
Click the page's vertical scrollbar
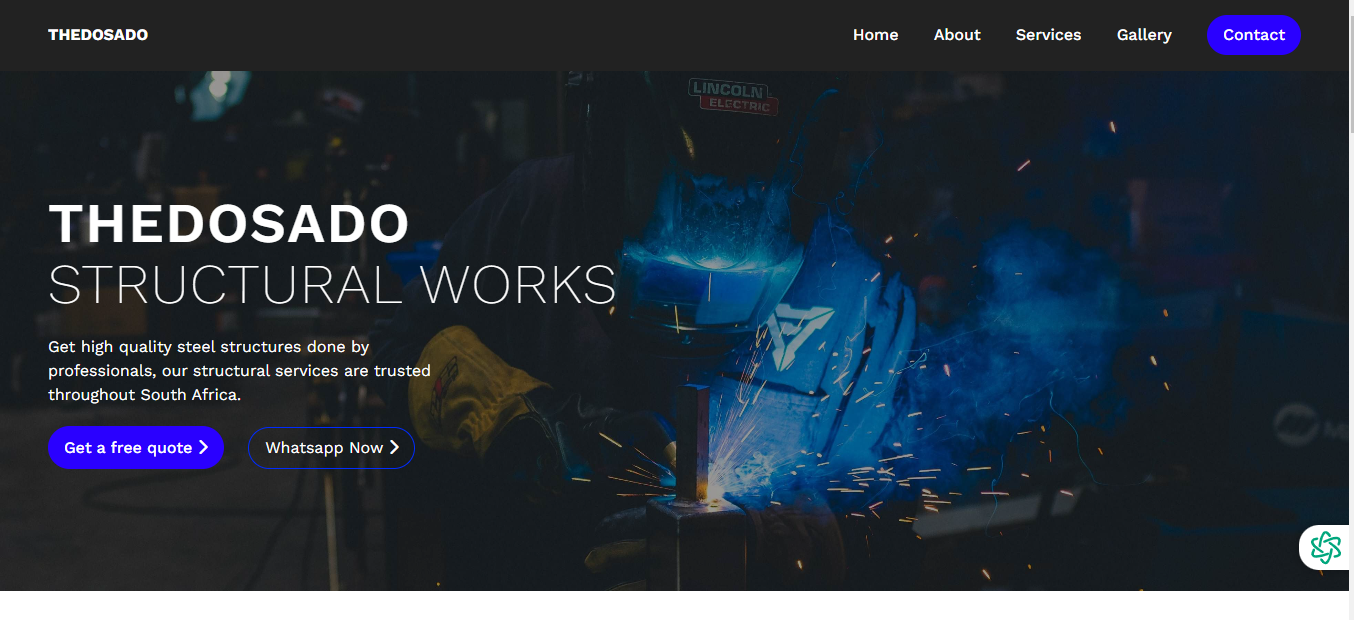pyautogui.click(x=1350, y=300)
